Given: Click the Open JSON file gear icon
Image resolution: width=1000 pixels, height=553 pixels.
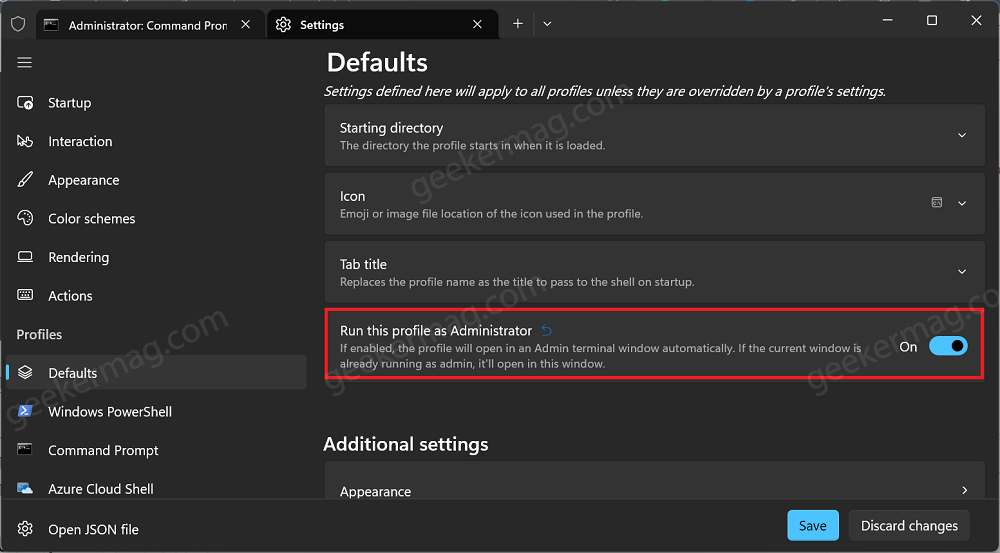Looking at the screenshot, I should (25, 529).
